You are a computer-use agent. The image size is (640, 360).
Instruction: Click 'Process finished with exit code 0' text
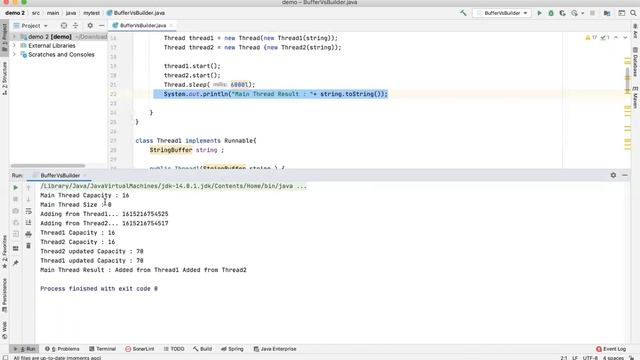99,289
